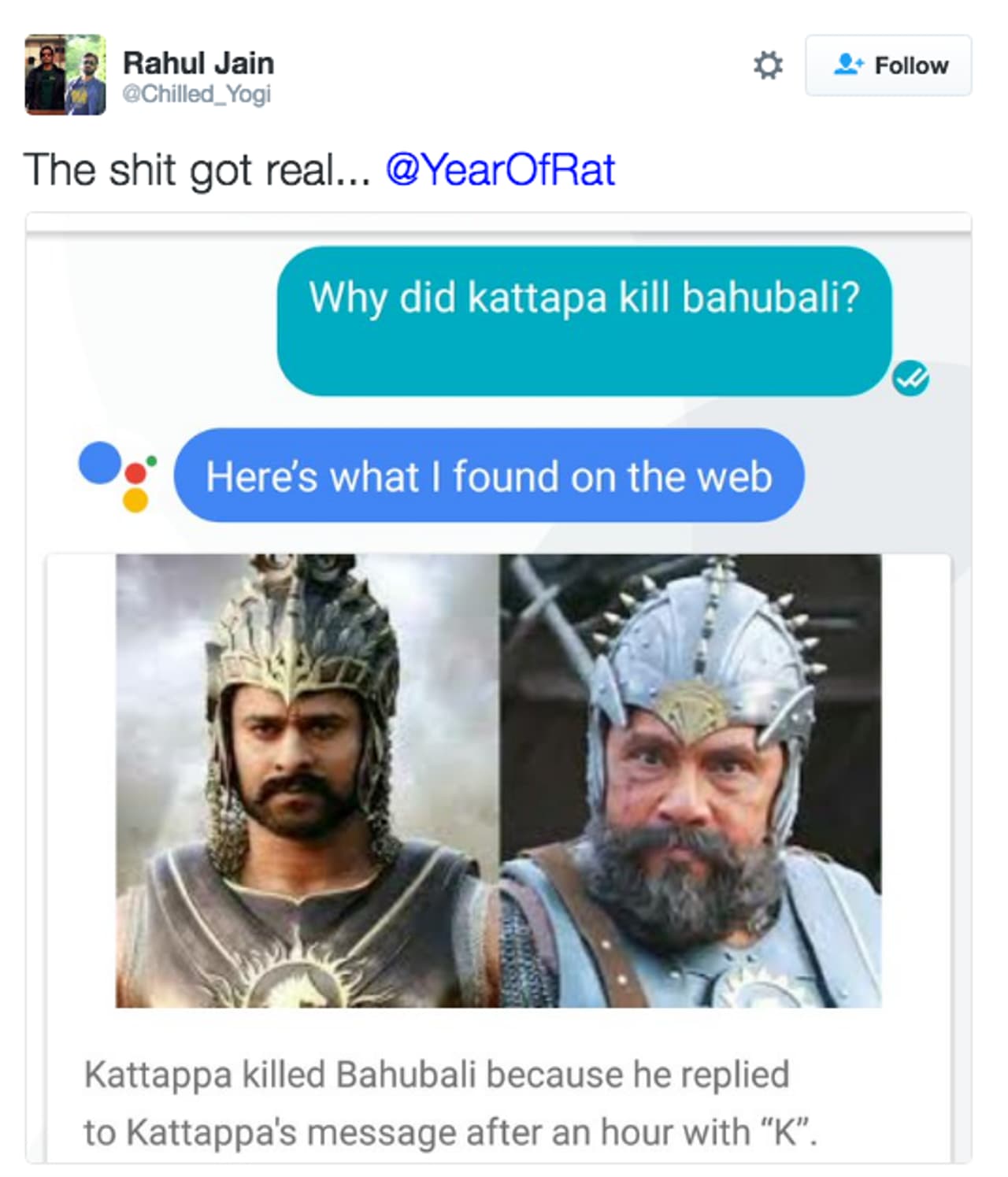The height and width of the screenshot is (1177, 1008).
Task: Click the yellow dot of the Assistant logo
Action: [135, 500]
